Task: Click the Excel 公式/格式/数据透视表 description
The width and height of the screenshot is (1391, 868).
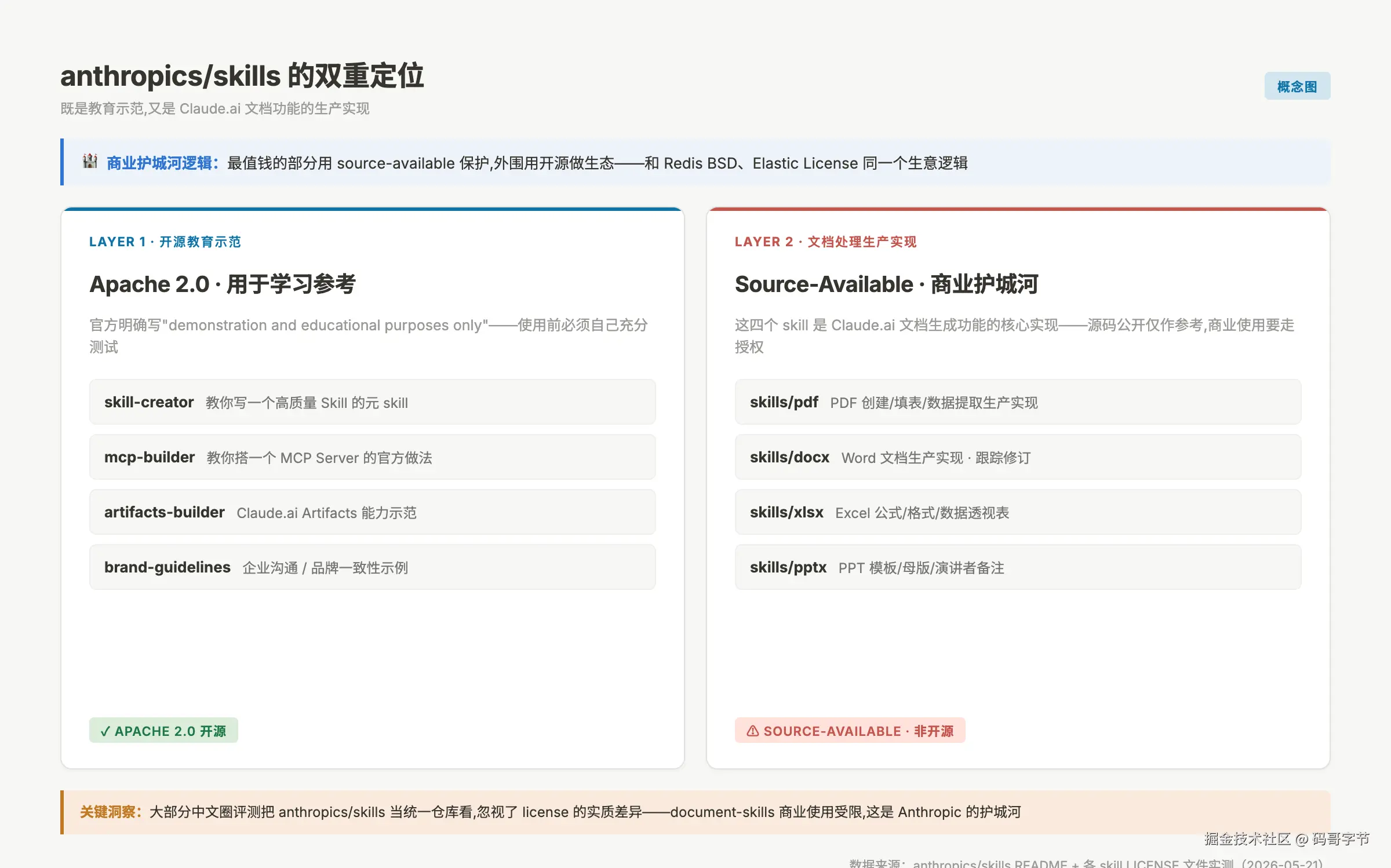Action: [922, 513]
